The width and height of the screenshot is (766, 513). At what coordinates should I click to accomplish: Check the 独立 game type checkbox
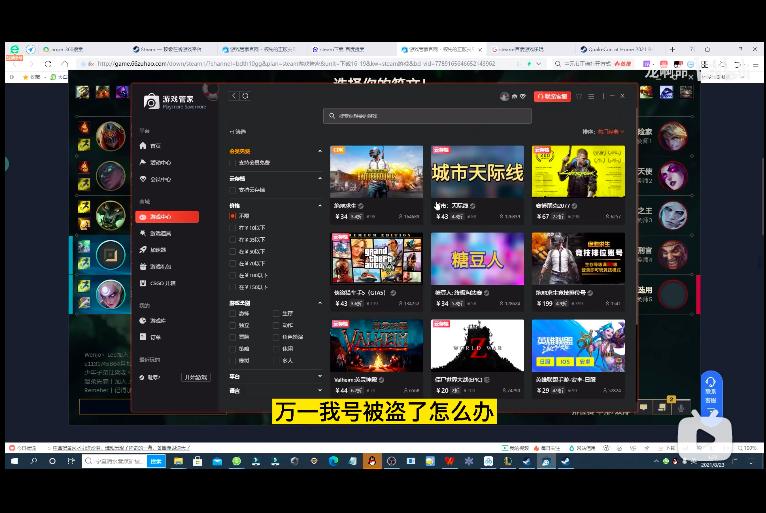(233, 325)
